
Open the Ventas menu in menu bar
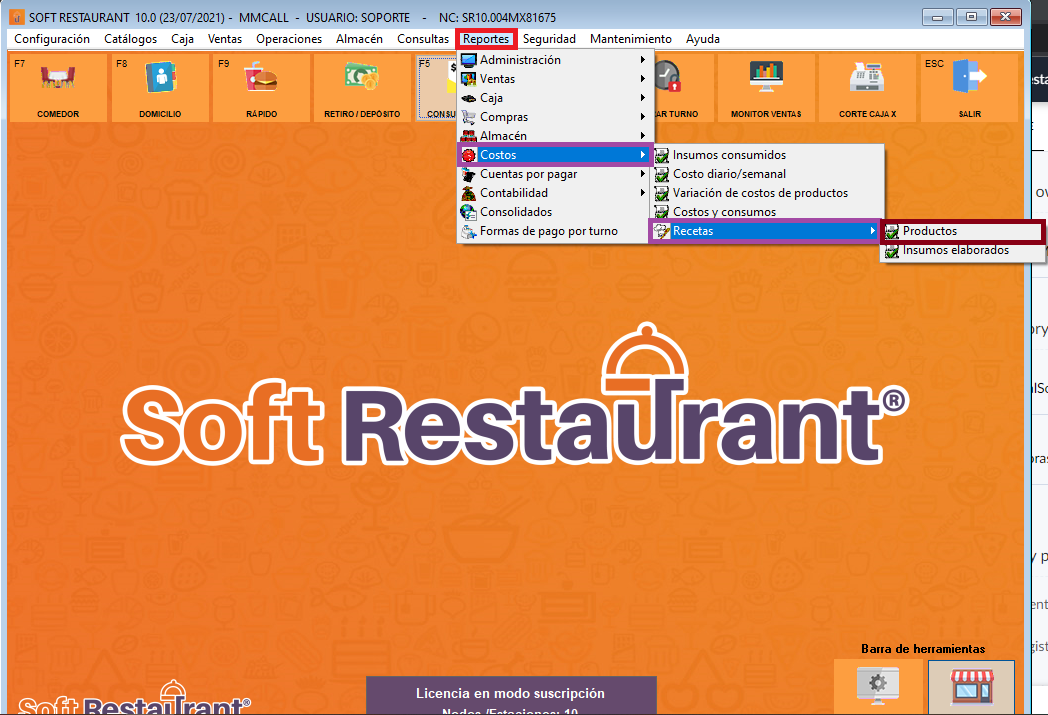point(225,39)
